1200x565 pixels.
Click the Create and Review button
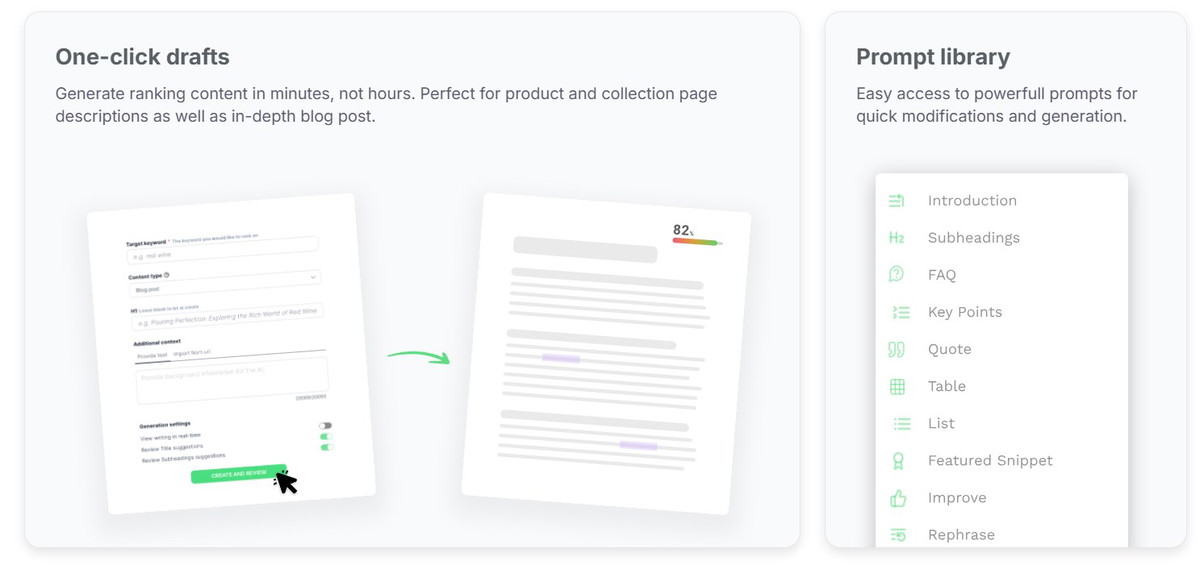click(x=238, y=474)
